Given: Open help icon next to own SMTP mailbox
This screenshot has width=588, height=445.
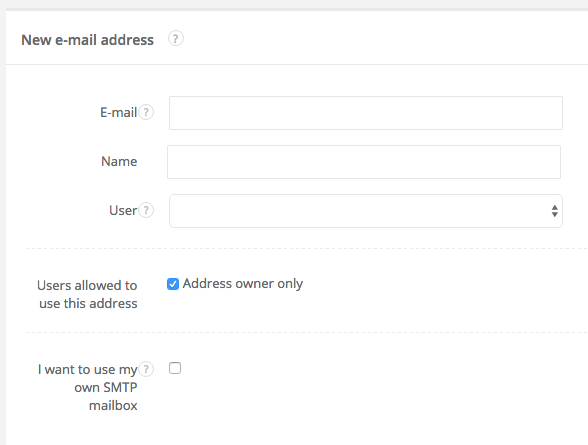Looking at the screenshot, I should click(x=146, y=369).
